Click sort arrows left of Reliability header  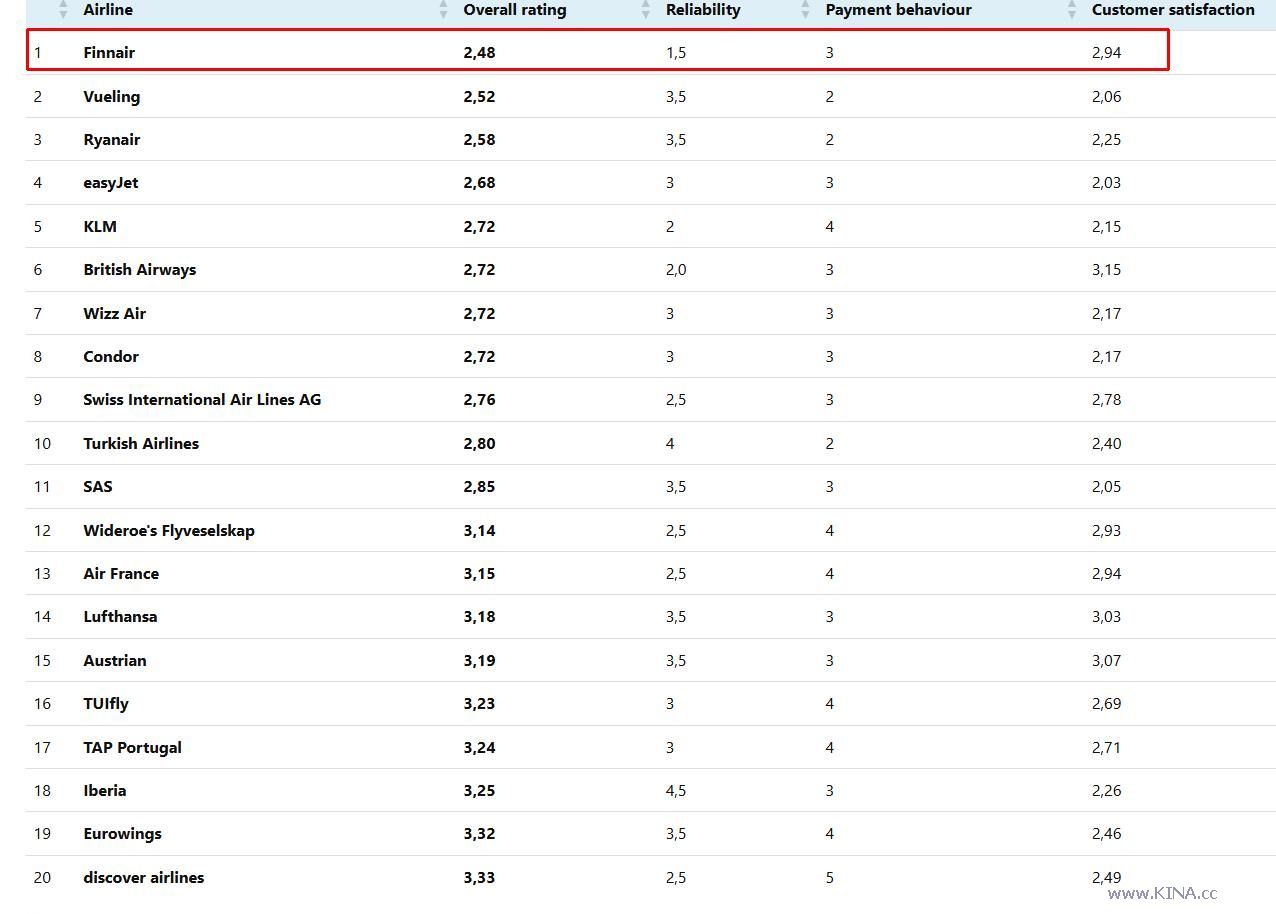[646, 10]
